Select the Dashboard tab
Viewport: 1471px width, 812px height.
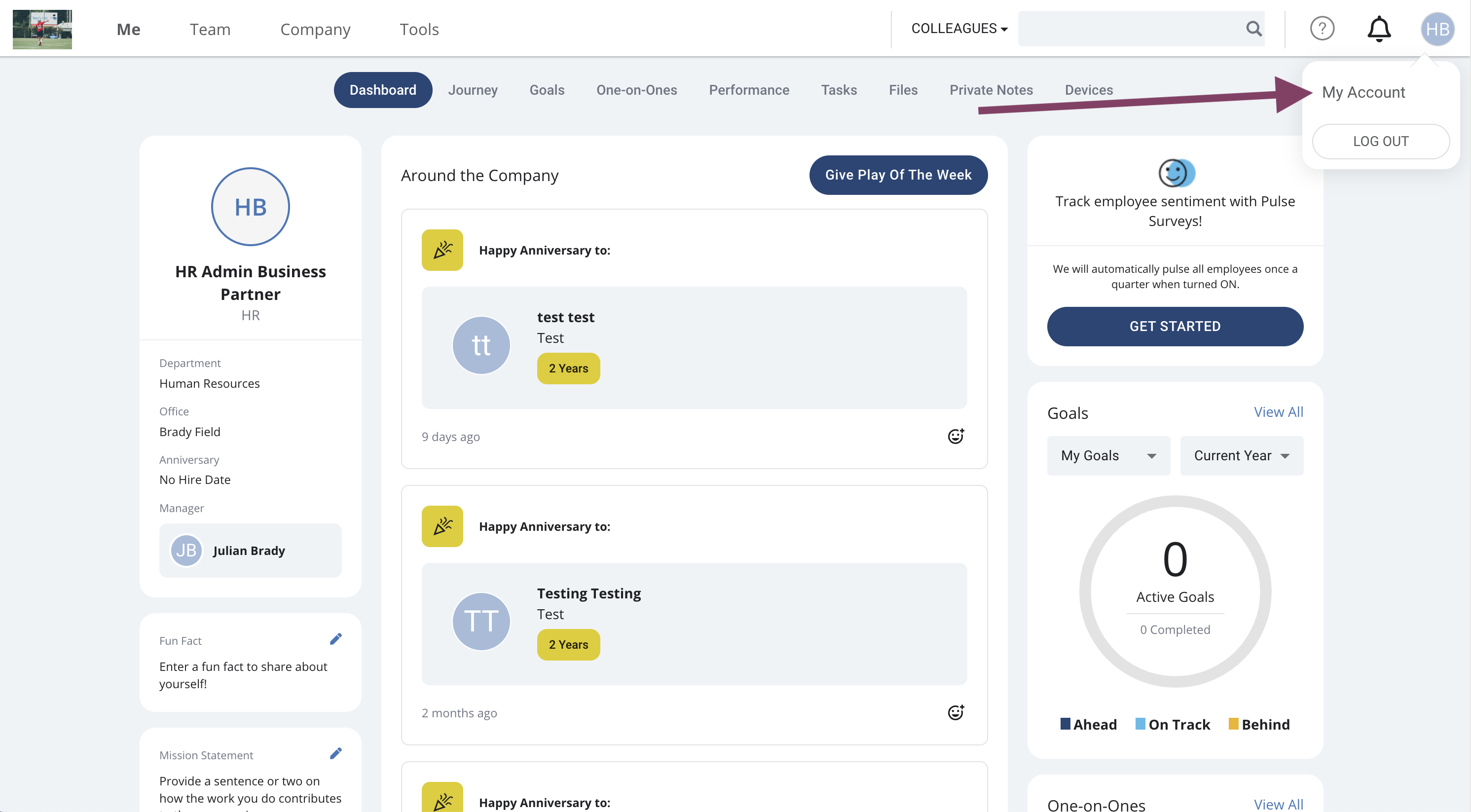point(383,90)
